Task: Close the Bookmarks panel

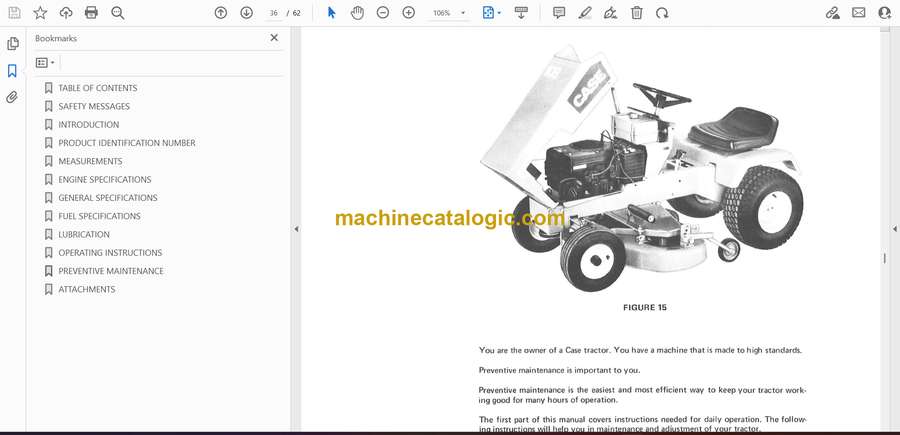Action: [x=274, y=38]
